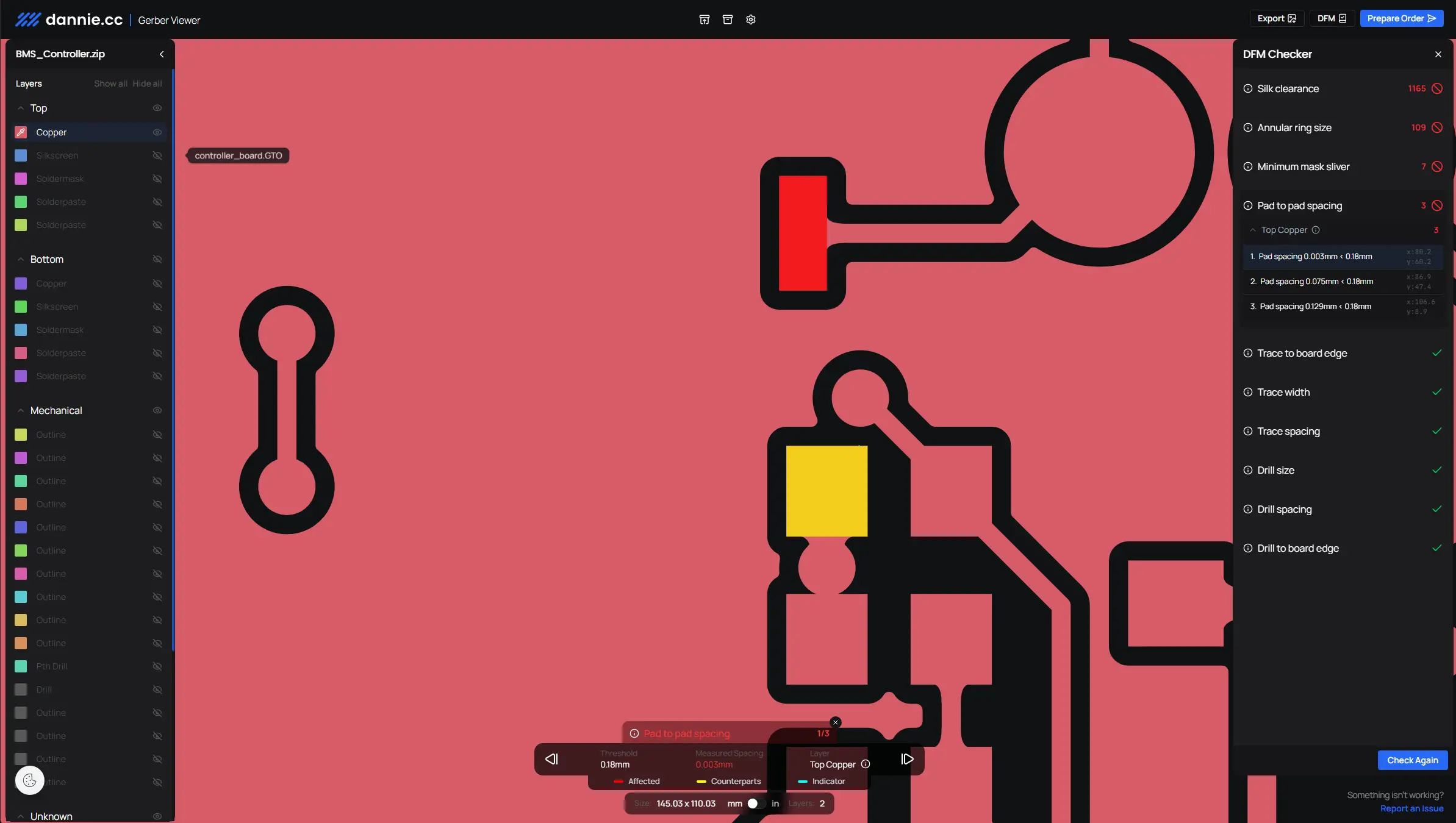Go to next DFM issue arrow
The height and width of the screenshot is (823, 1456).
[x=907, y=759]
